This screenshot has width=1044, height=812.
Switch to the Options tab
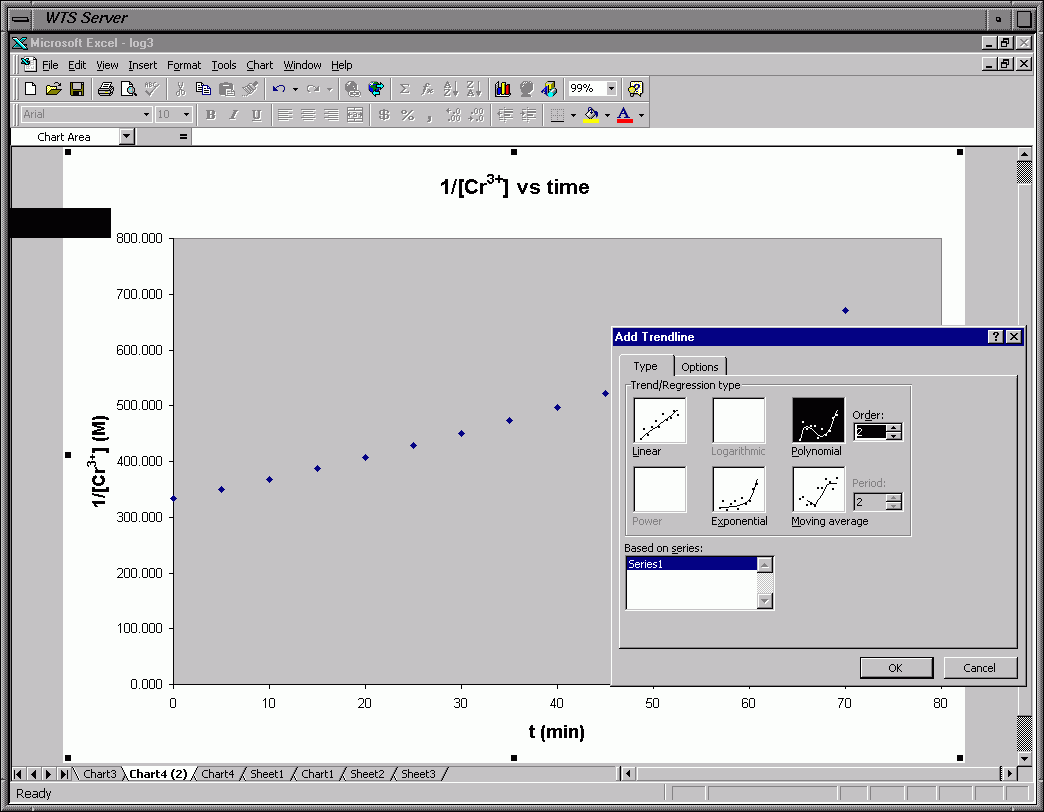pyautogui.click(x=700, y=367)
